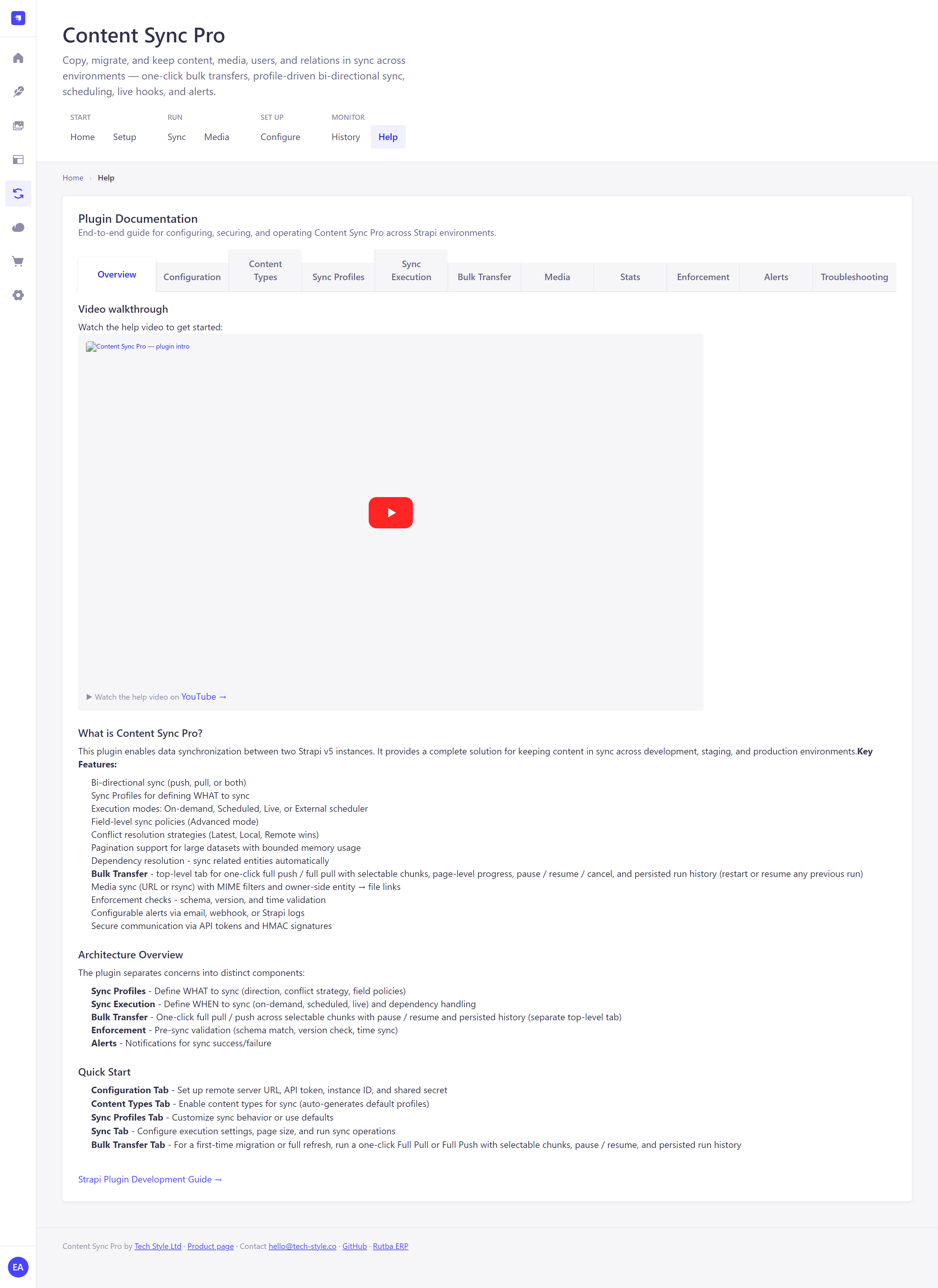Open the Sync navigation tab

[x=177, y=137]
